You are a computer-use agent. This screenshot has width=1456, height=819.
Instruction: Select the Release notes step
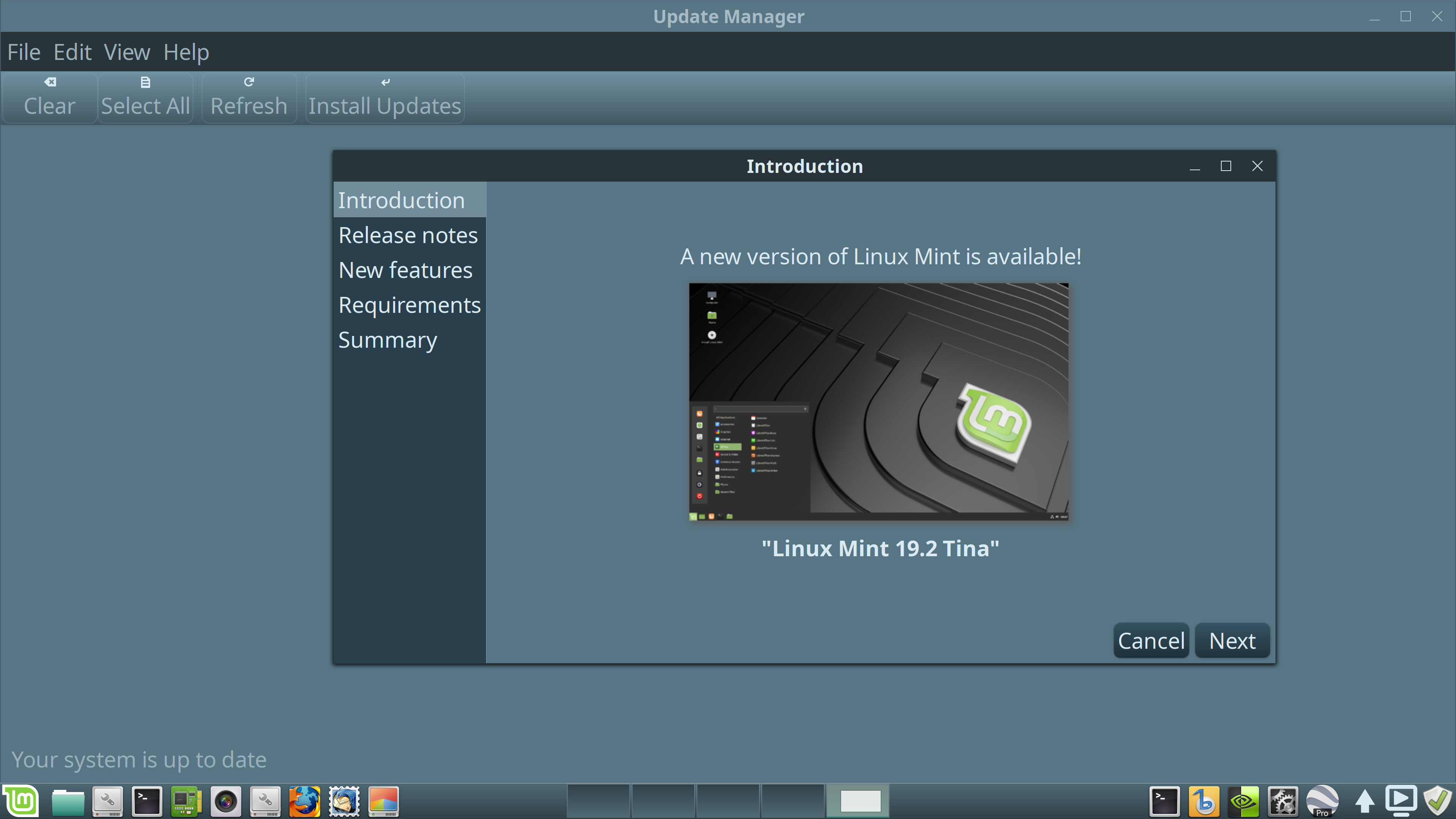(410, 235)
